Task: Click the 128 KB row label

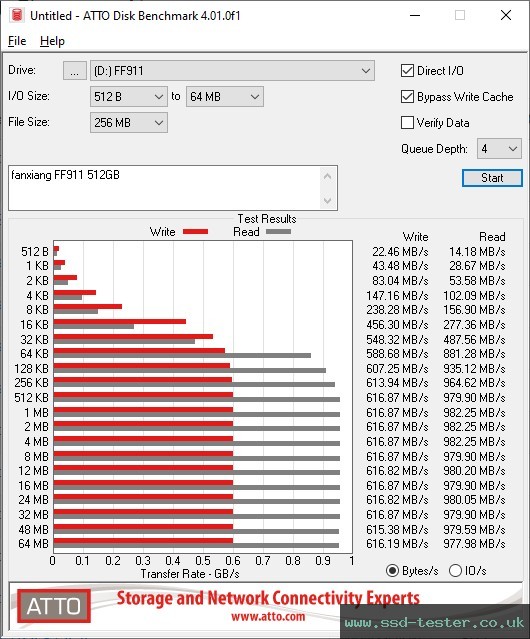Action: tap(31, 369)
